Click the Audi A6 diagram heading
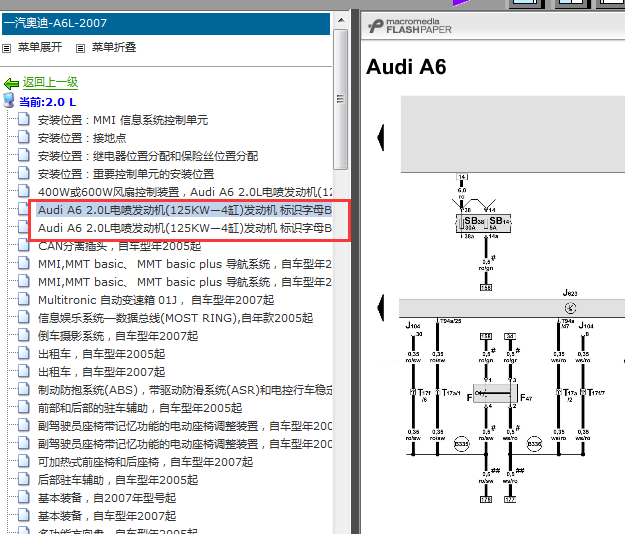 406,67
